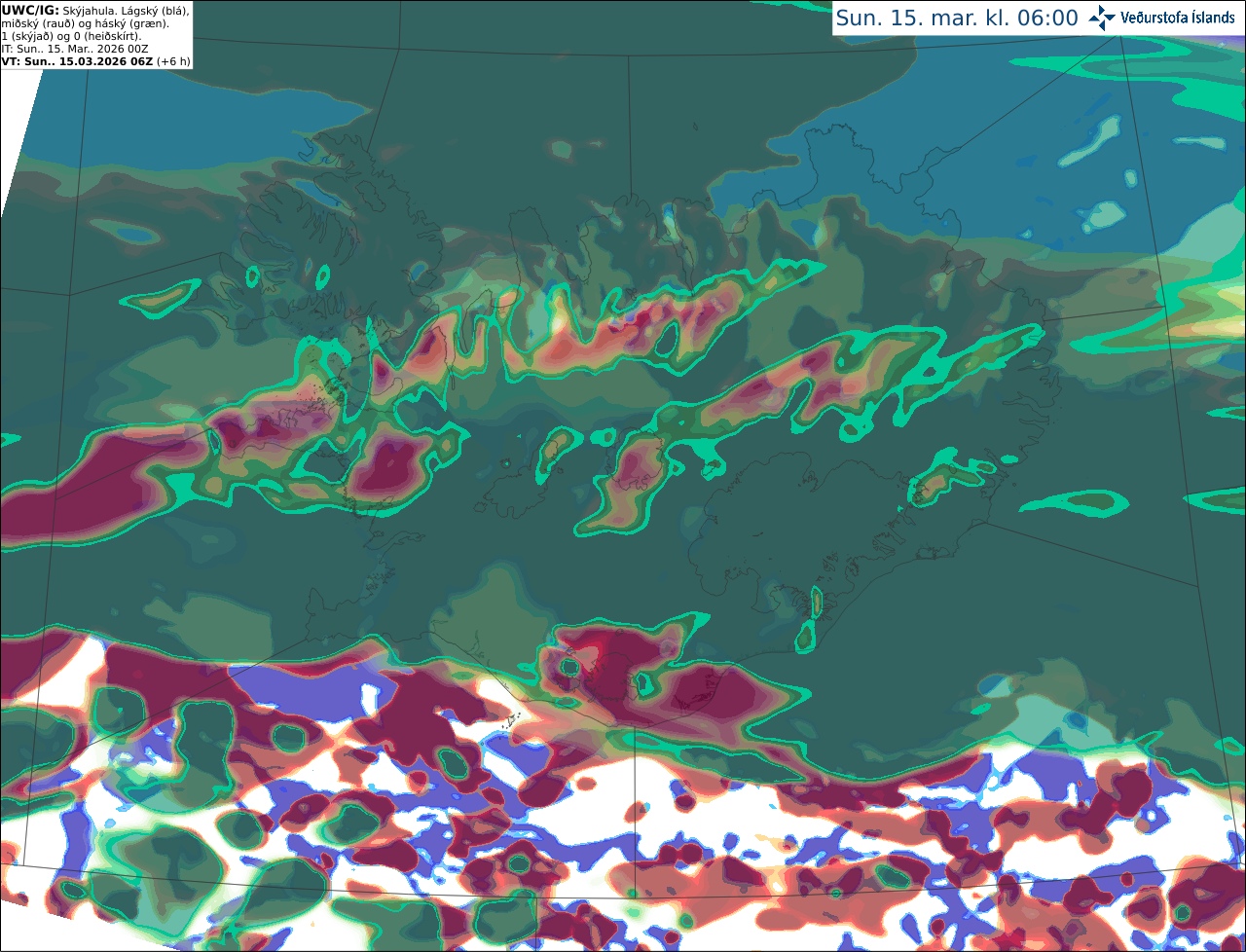Click the 'IT: Sun.. 15. Mar.. 2026 00Z' line
The width and height of the screenshot is (1246, 952).
point(75,49)
